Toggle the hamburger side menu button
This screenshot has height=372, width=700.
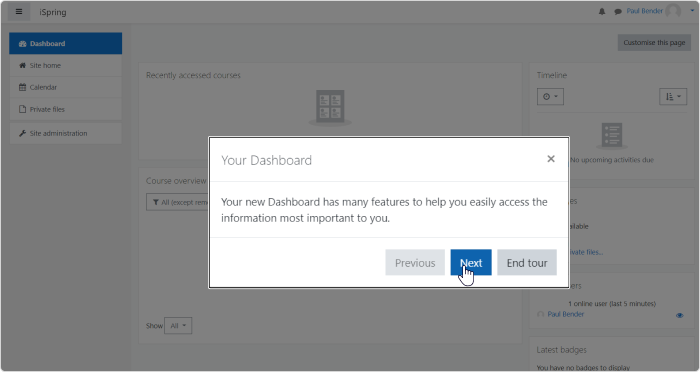19,12
